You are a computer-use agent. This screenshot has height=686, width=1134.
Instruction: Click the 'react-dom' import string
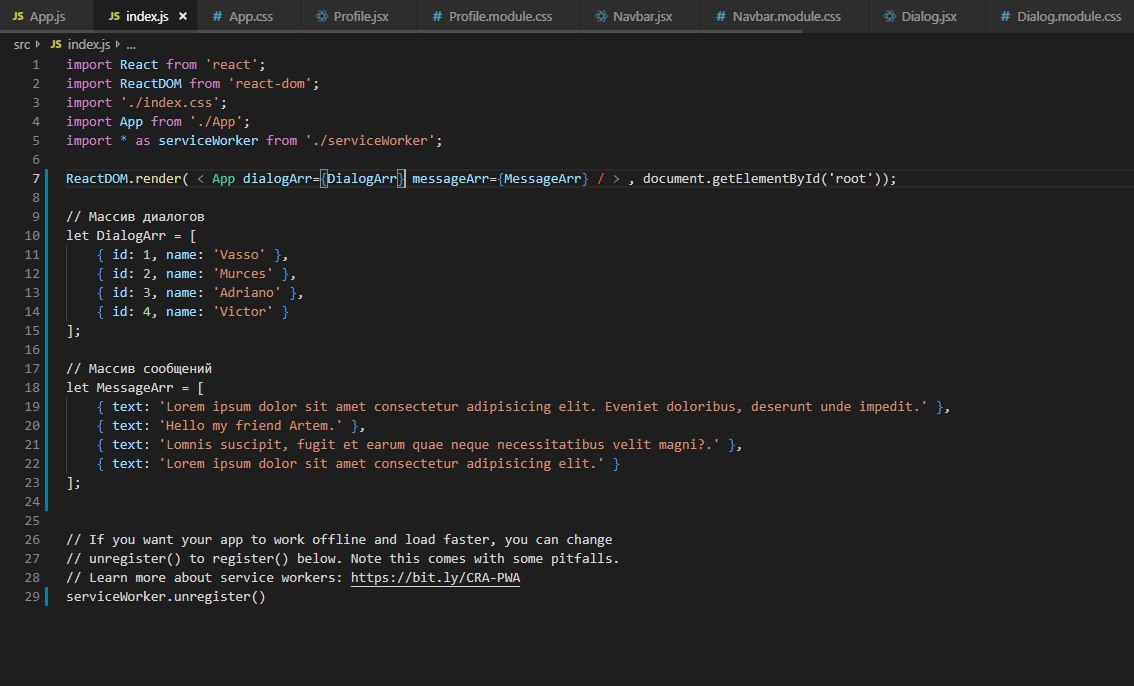tap(271, 84)
